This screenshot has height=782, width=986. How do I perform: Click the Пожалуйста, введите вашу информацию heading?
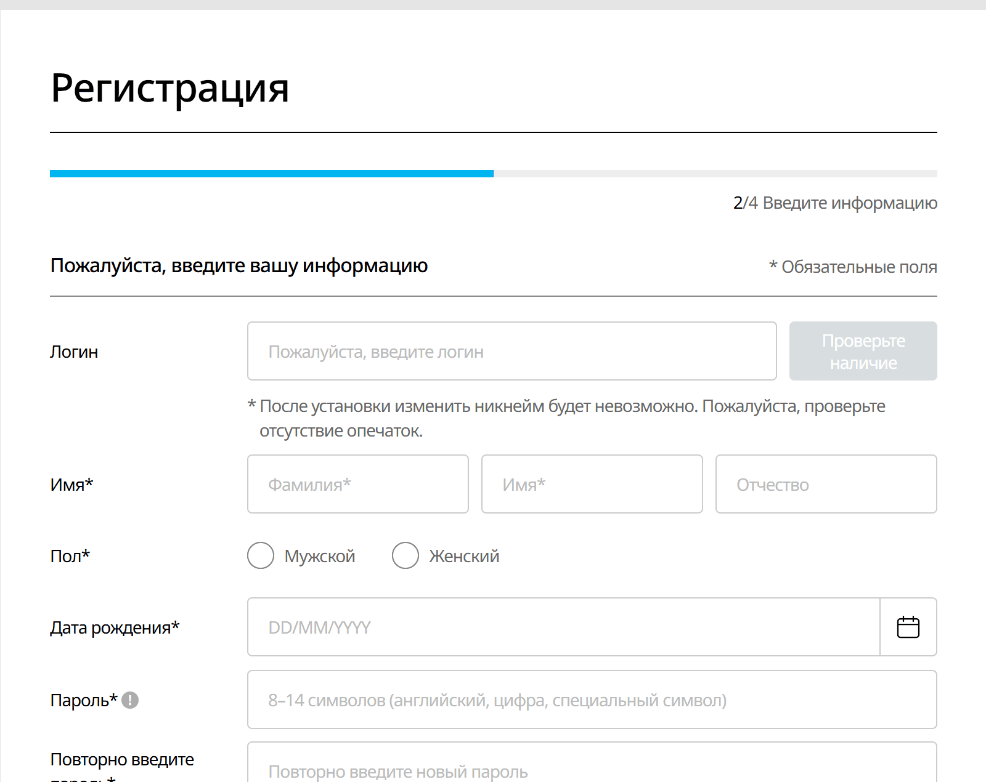(239, 266)
